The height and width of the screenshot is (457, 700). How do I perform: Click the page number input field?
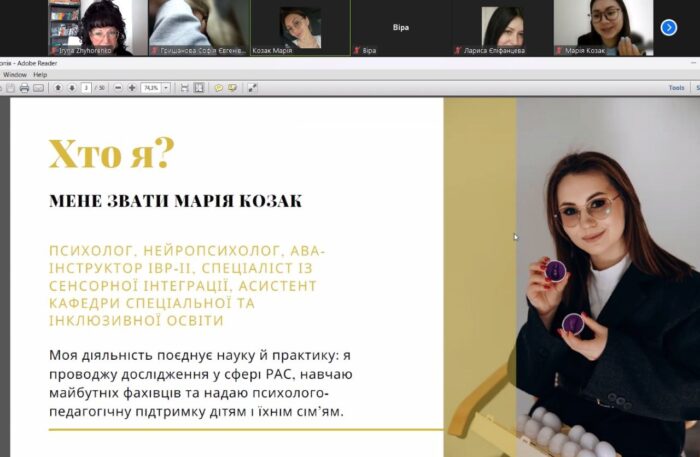pyautogui.click(x=87, y=88)
